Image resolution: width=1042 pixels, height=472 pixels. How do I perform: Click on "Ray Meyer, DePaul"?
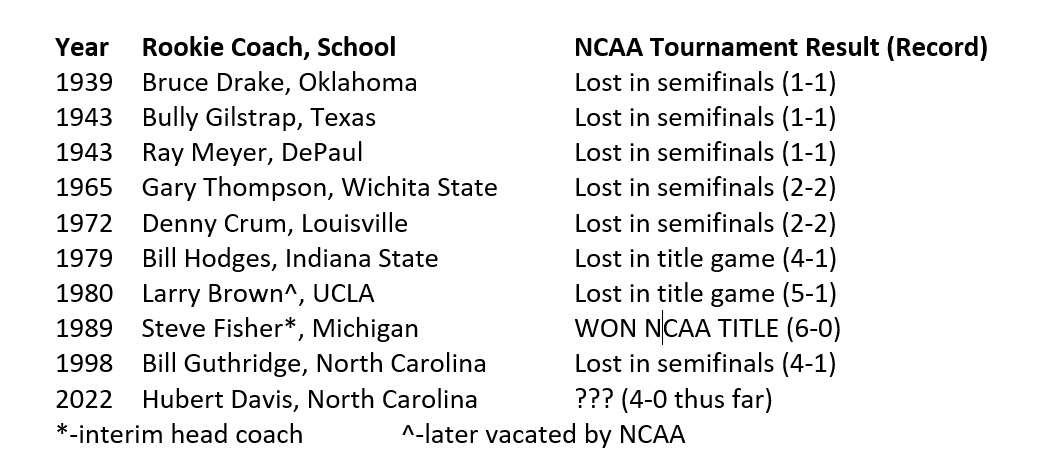click(x=253, y=153)
